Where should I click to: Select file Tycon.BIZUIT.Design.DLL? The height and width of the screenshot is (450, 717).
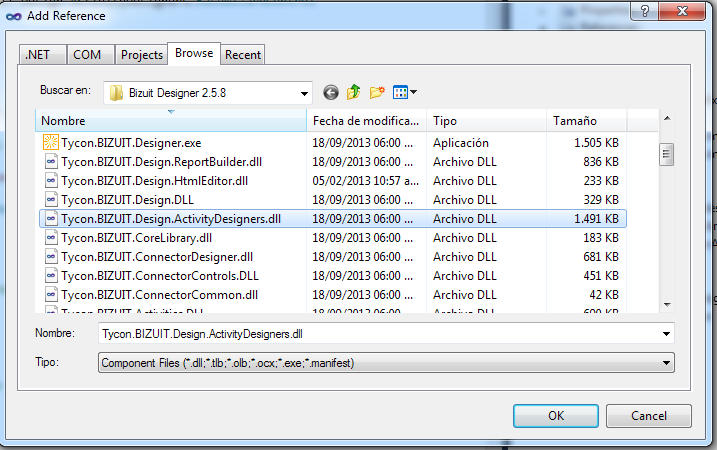coord(128,200)
